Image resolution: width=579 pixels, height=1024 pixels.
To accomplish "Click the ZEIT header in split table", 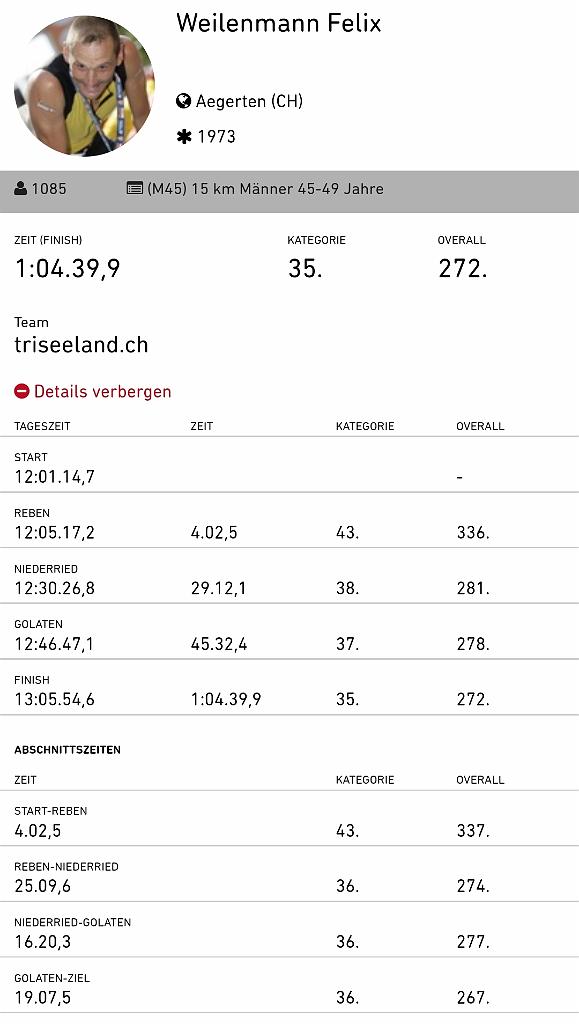I will [202, 426].
